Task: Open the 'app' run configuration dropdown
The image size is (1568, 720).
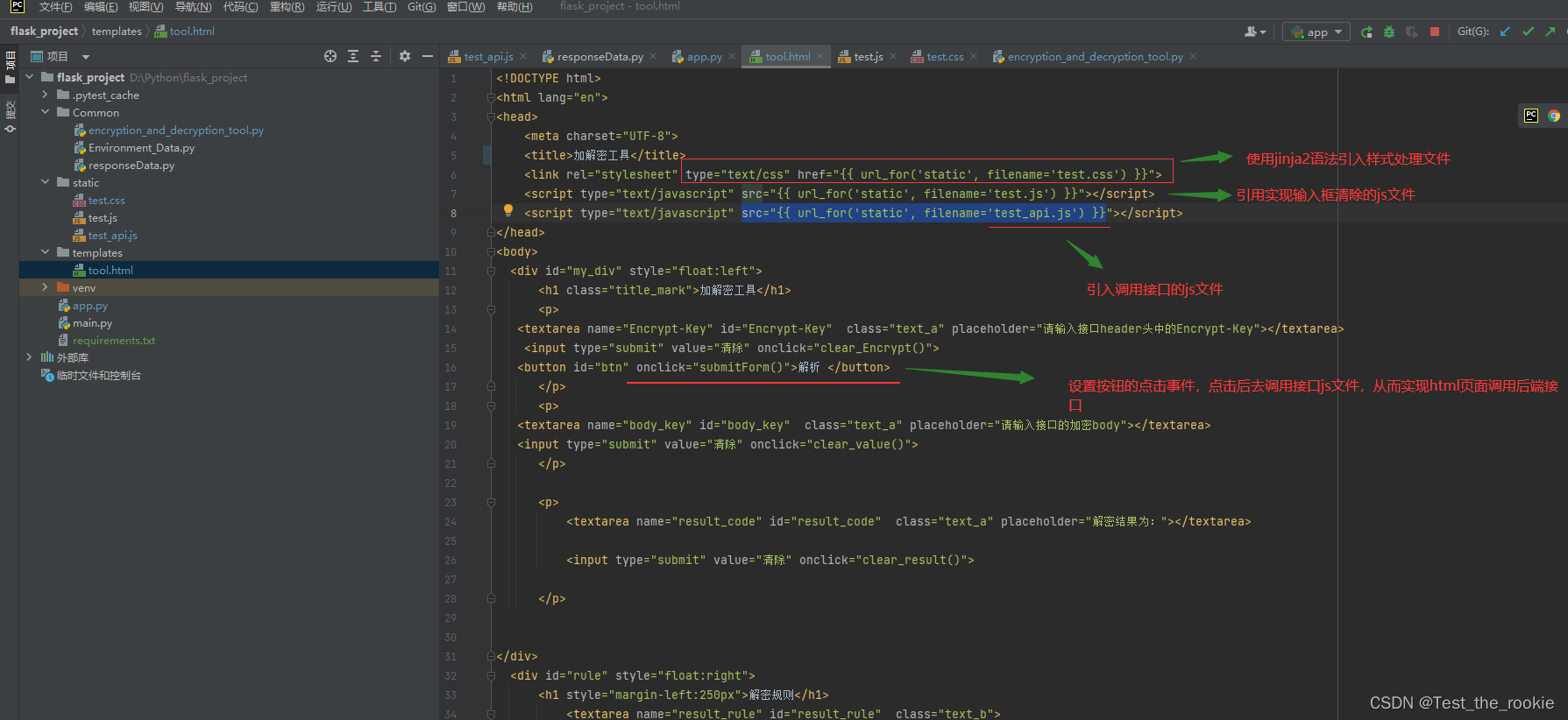Action: [x=1316, y=32]
